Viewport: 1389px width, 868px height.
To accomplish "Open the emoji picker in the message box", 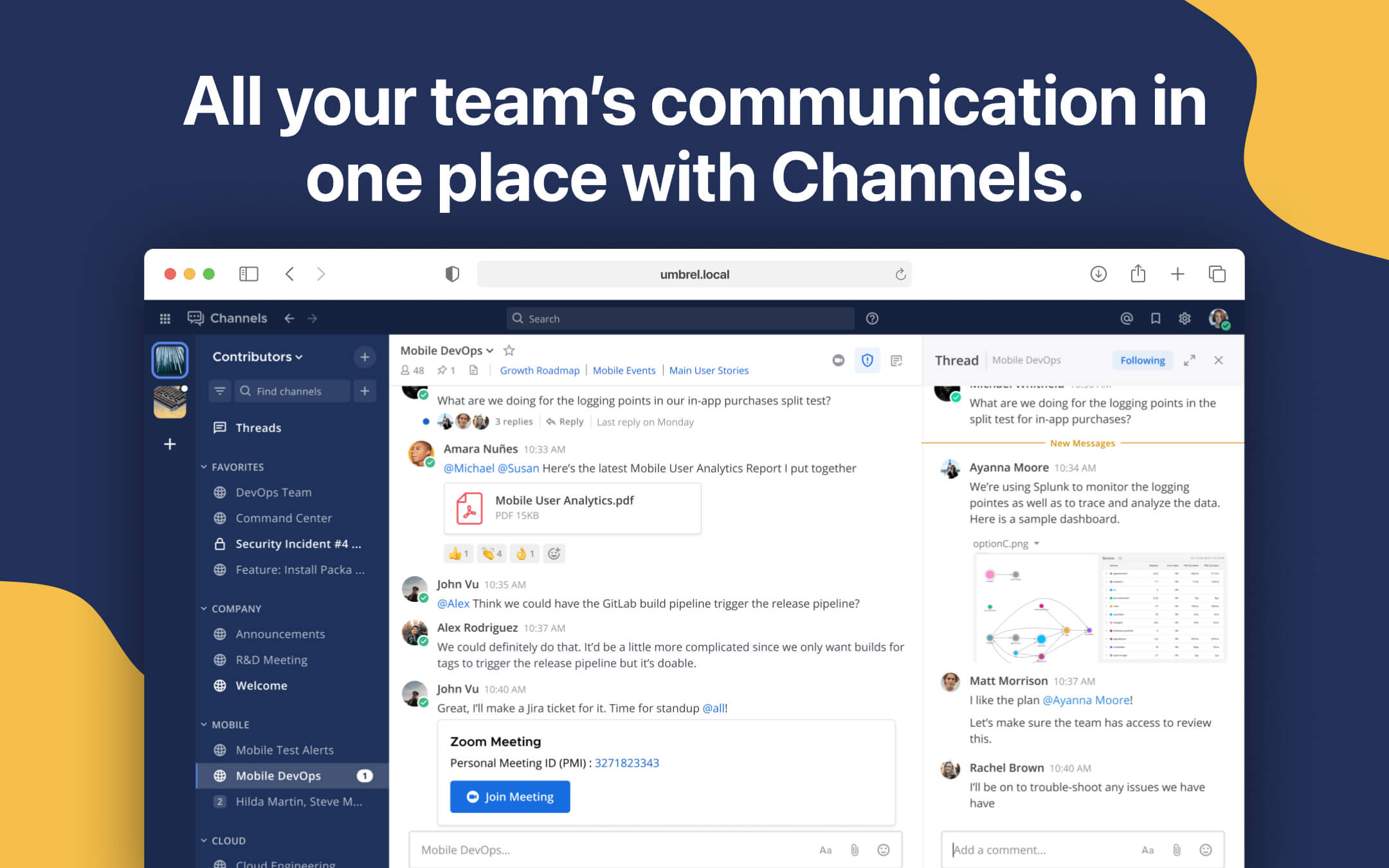I will coord(884,849).
